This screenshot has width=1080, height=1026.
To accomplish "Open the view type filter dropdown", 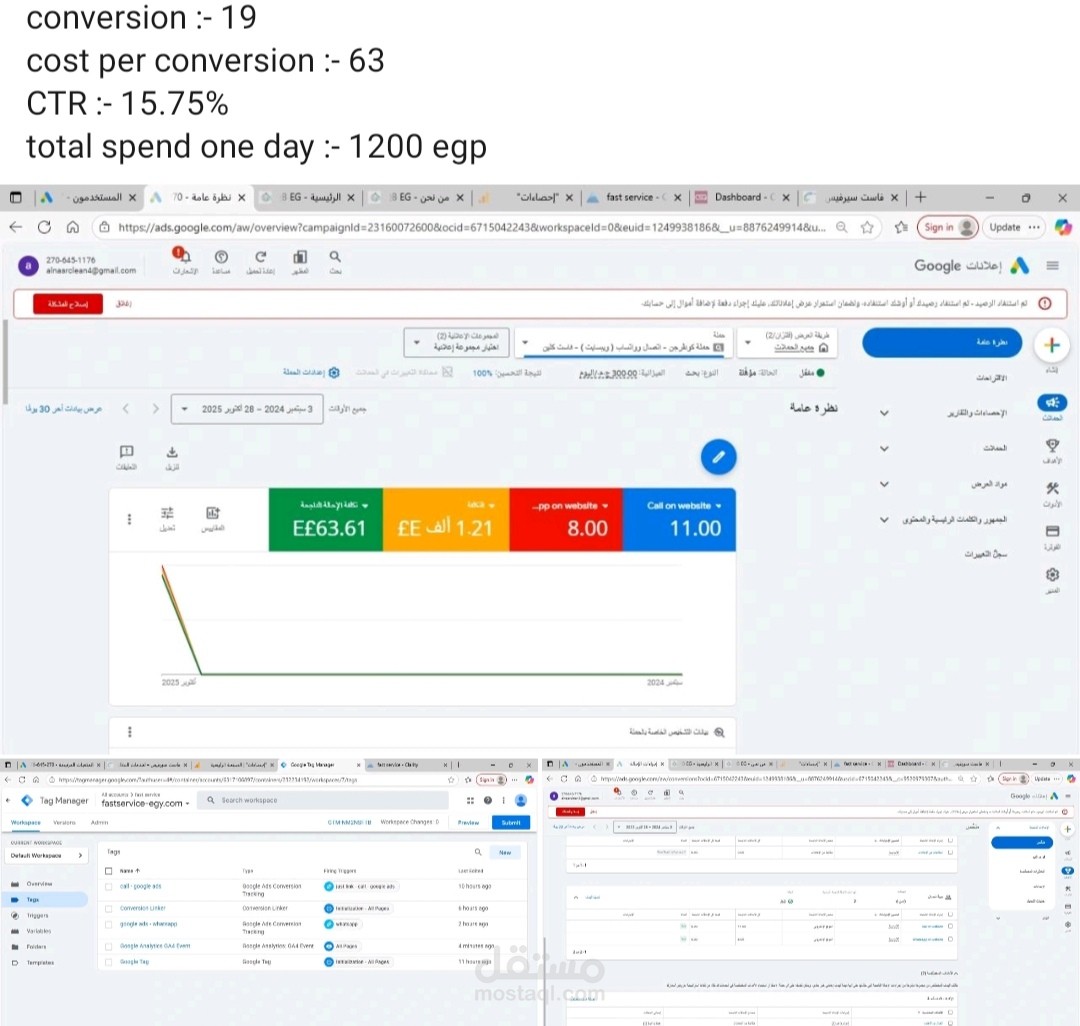I will (x=787, y=342).
